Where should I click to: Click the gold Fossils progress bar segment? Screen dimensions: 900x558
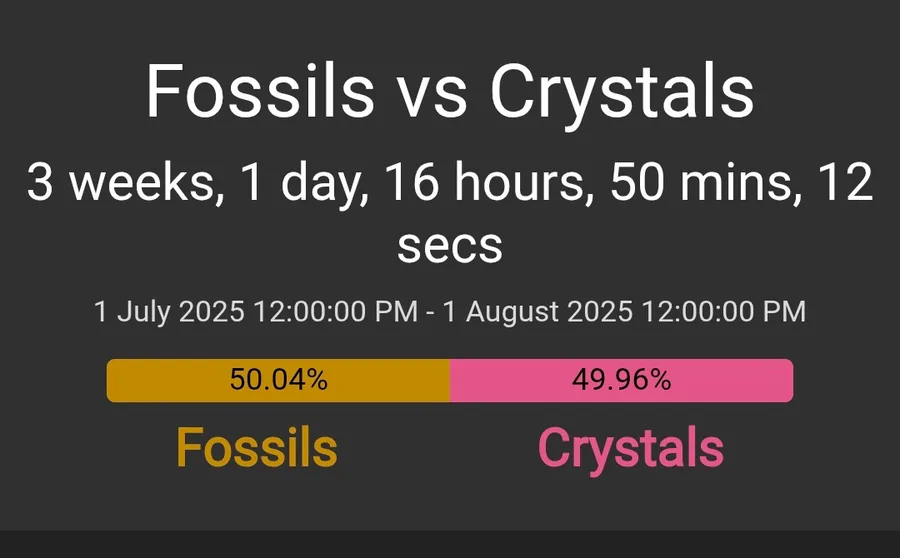[278, 380]
